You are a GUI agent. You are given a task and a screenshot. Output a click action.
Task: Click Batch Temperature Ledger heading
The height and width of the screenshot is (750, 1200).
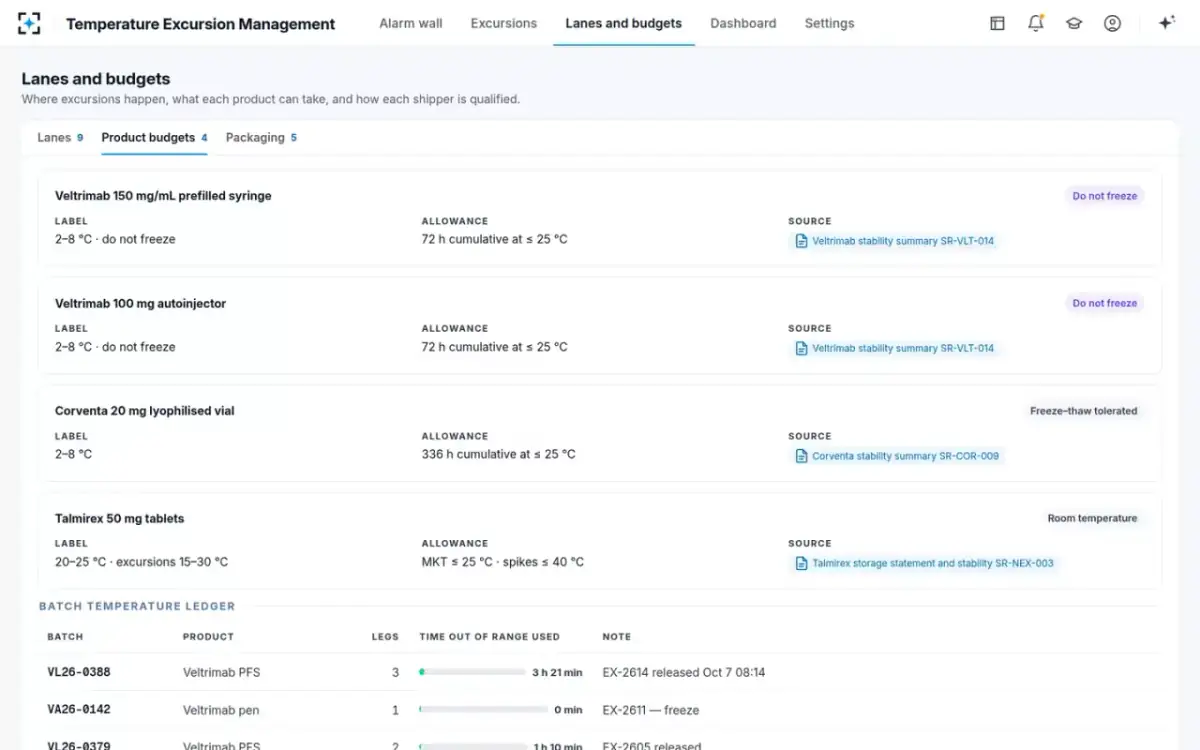pos(137,606)
